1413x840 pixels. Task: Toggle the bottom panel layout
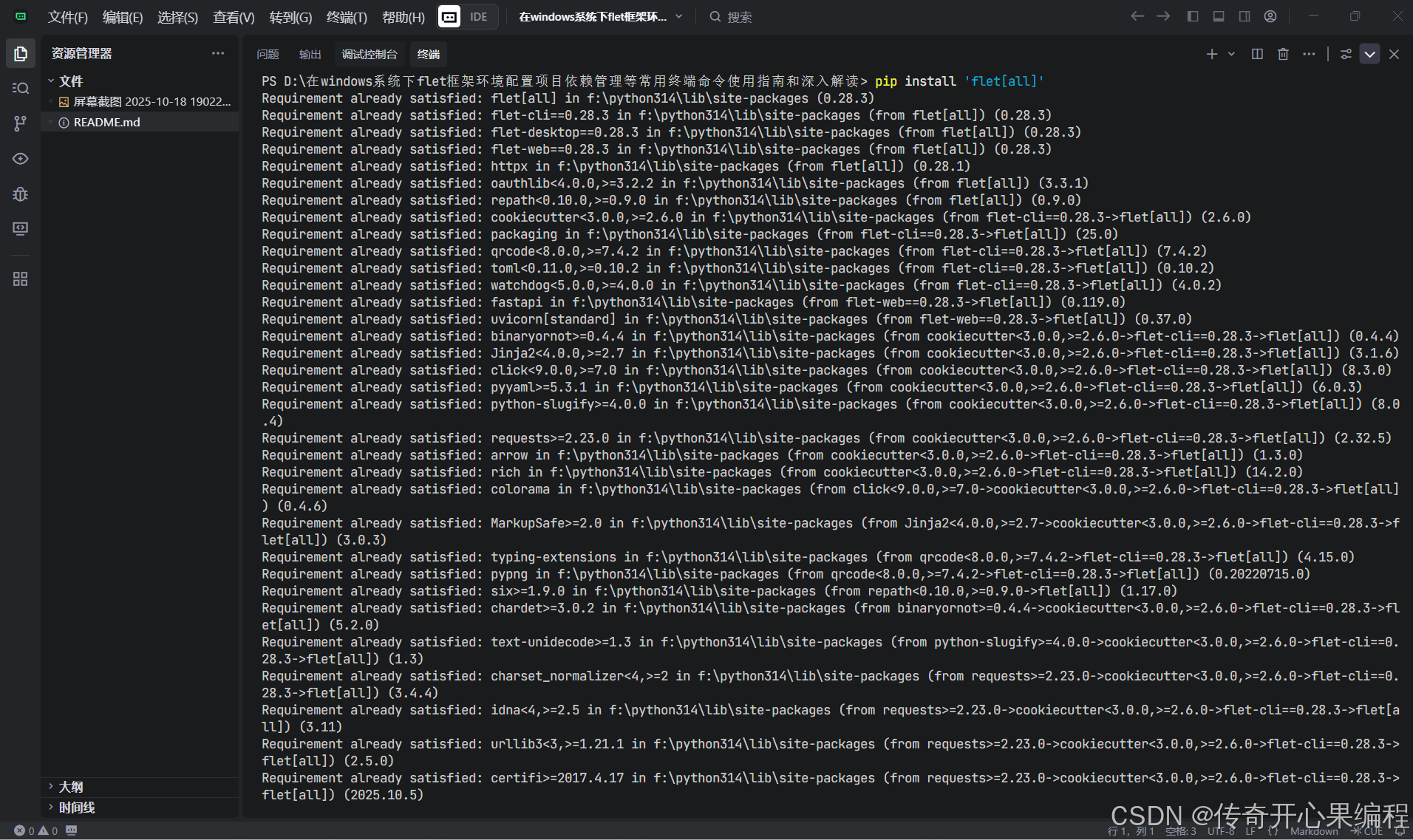[1219, 16]
